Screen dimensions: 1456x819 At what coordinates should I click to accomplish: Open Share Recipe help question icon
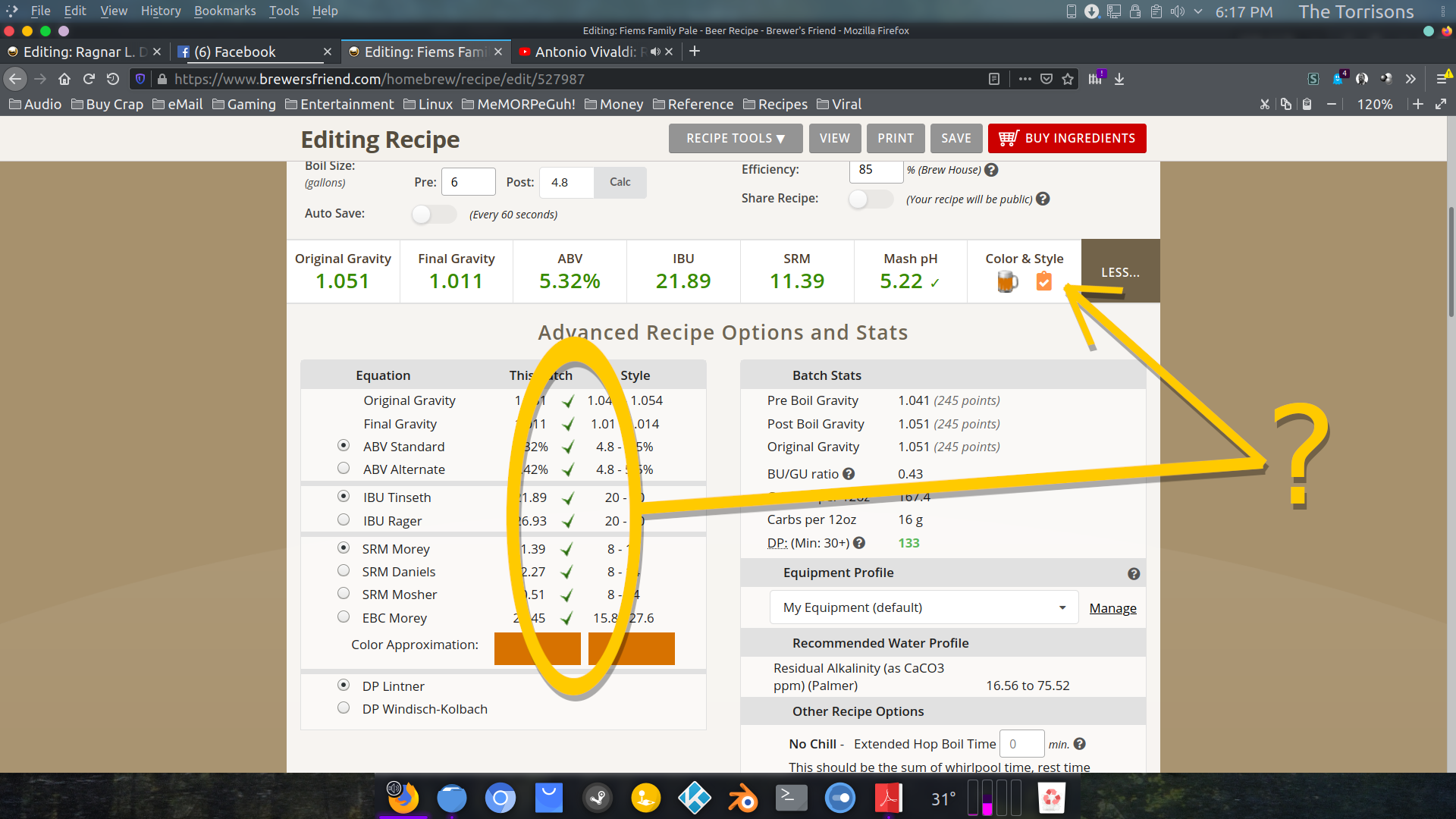[x=1043, y=199]
